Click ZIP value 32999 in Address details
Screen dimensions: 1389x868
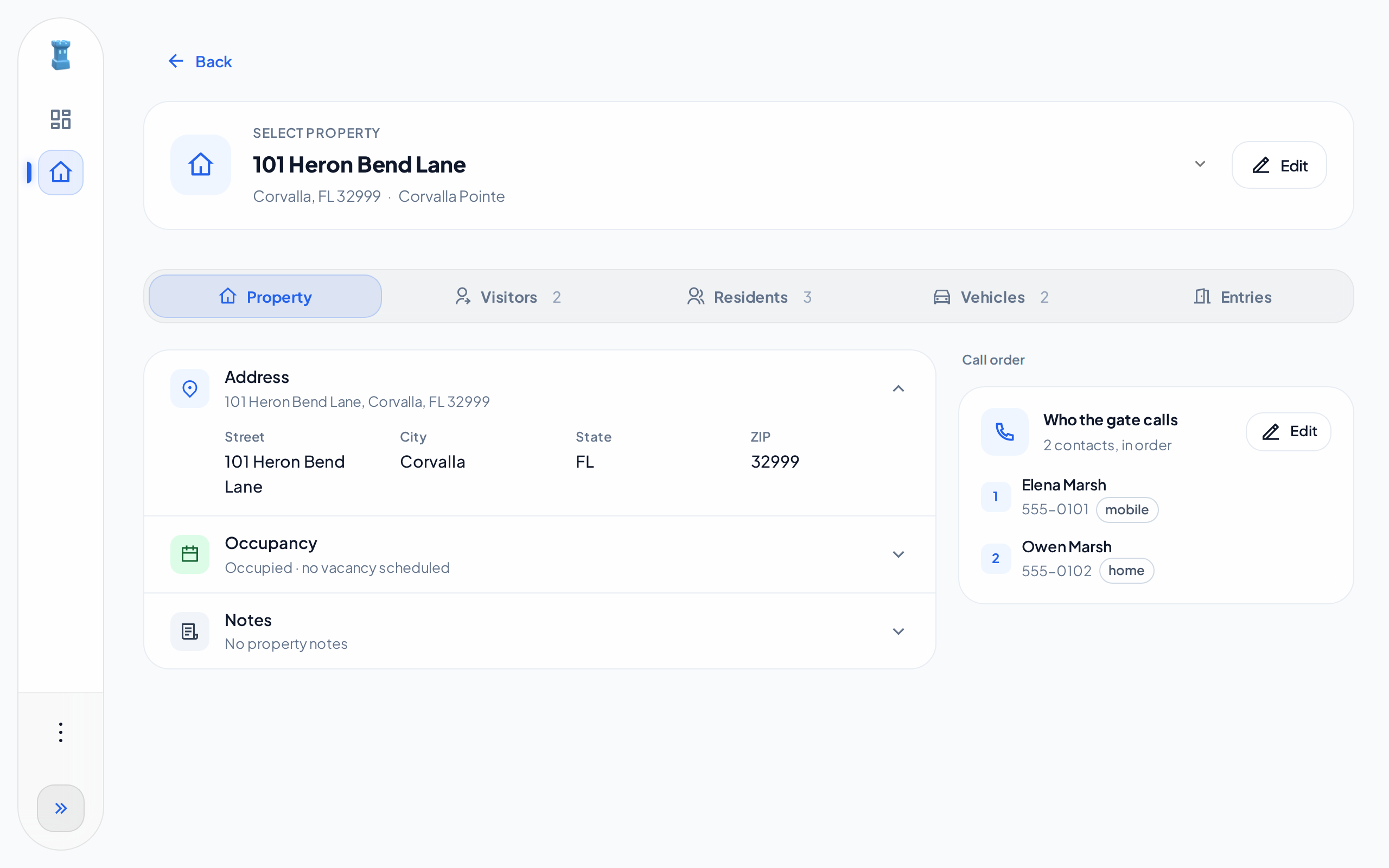(775, 462)
